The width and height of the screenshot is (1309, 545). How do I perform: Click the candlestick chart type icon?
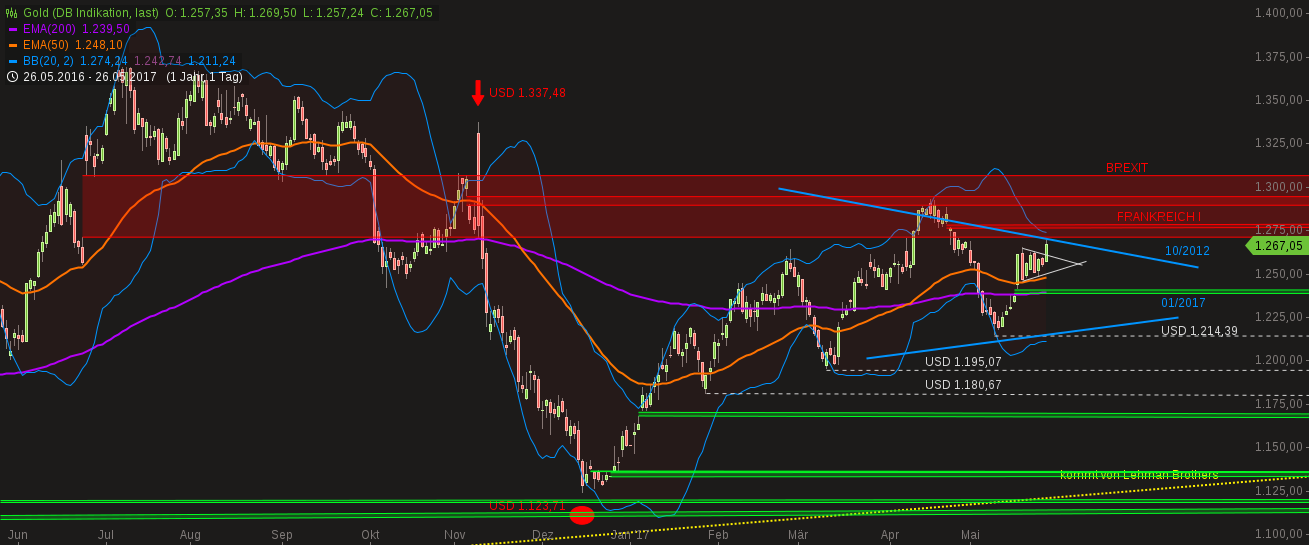coord(13,13)
